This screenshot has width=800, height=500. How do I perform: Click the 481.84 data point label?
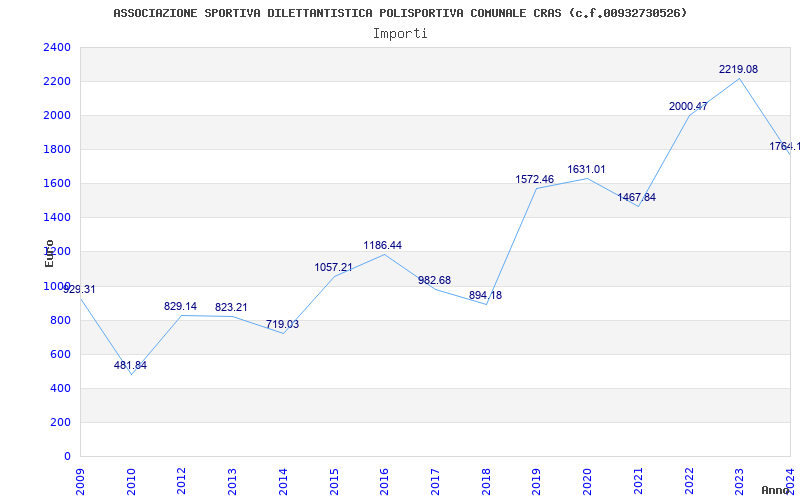[130, 365]
